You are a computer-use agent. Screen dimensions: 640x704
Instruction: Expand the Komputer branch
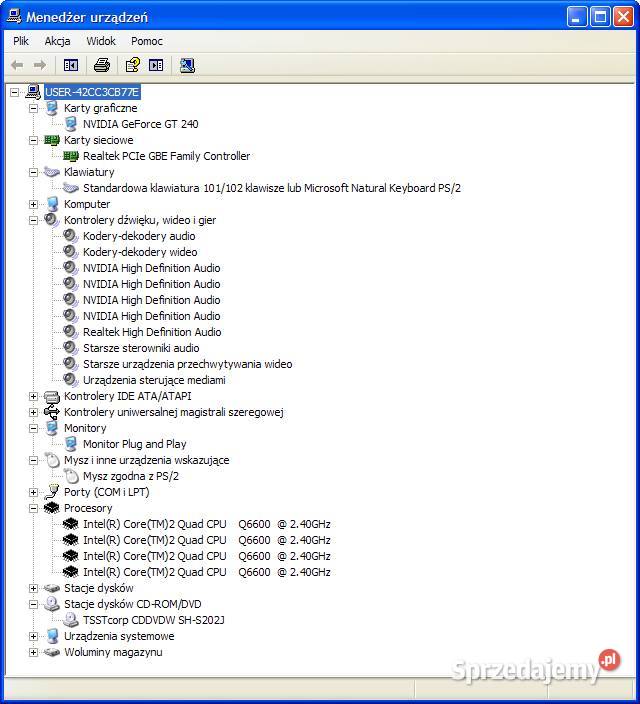click(33, 204)
